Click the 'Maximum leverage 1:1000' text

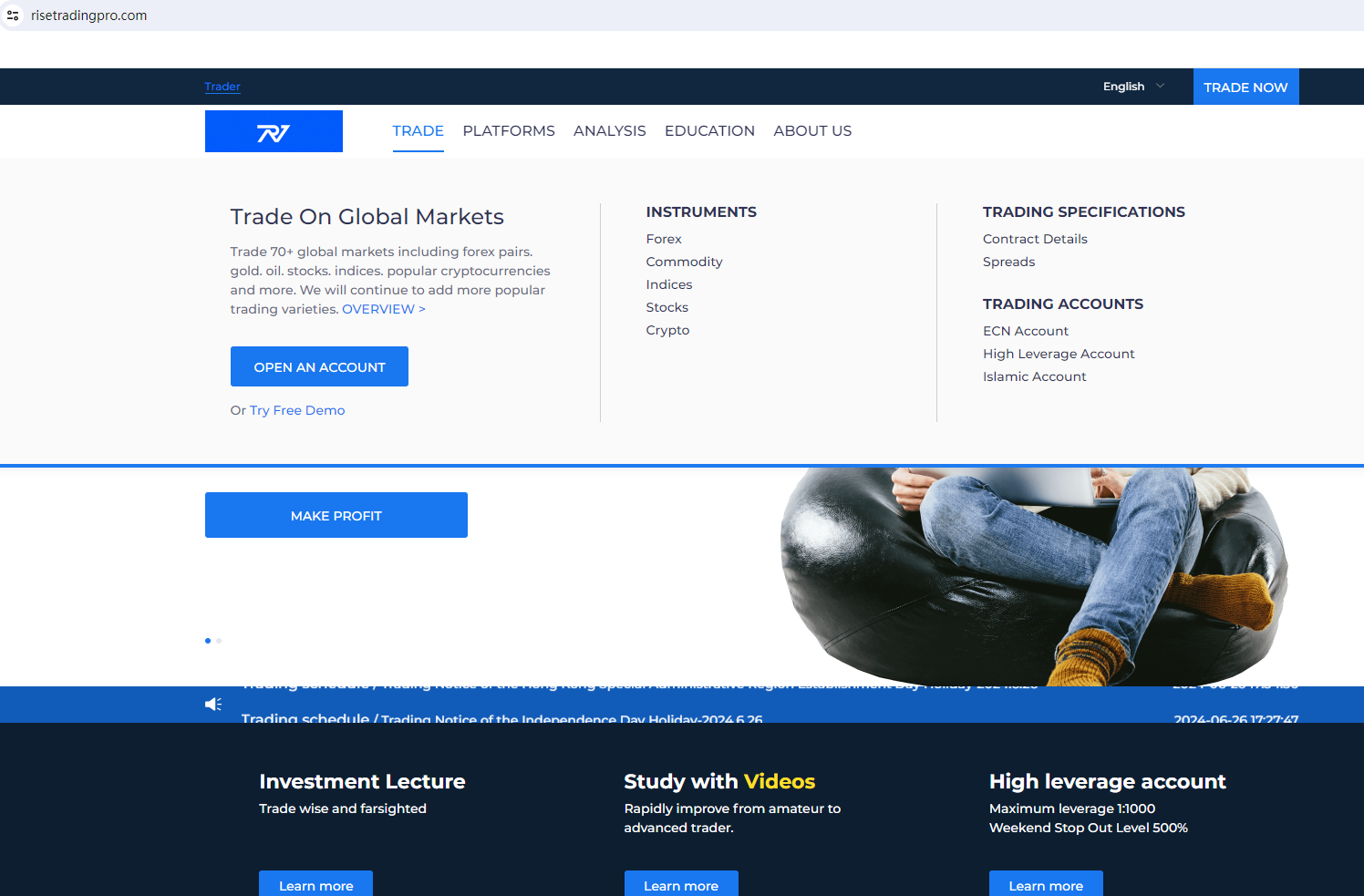(1072, 808)
